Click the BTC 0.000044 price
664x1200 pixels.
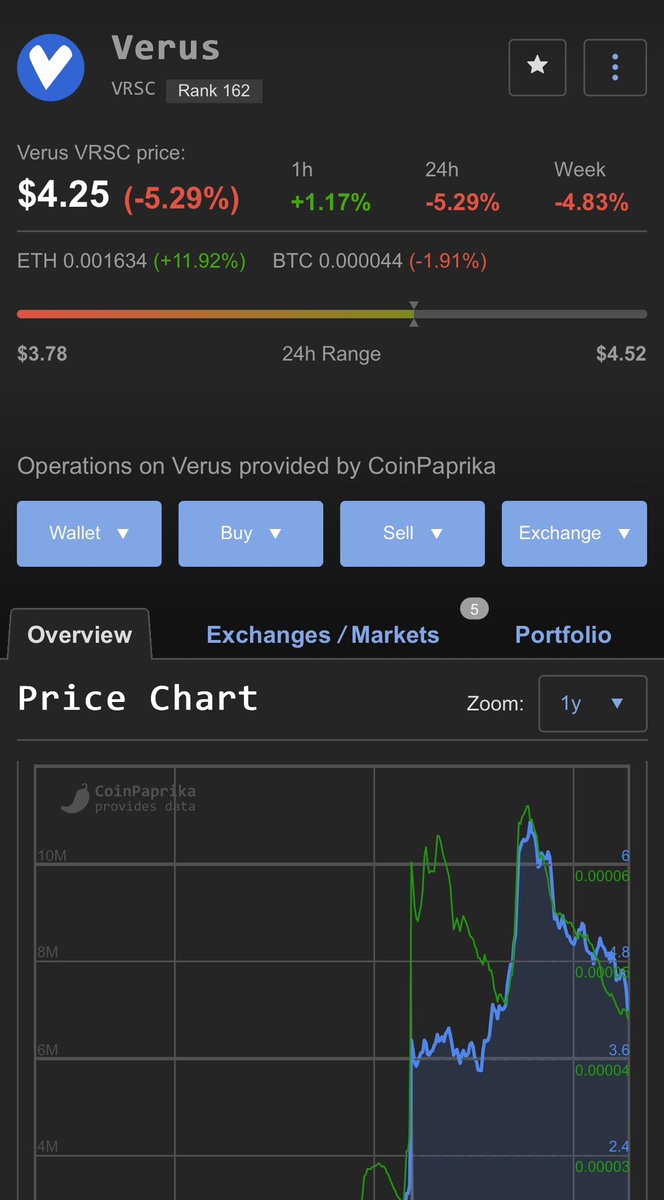pos(338,261)
